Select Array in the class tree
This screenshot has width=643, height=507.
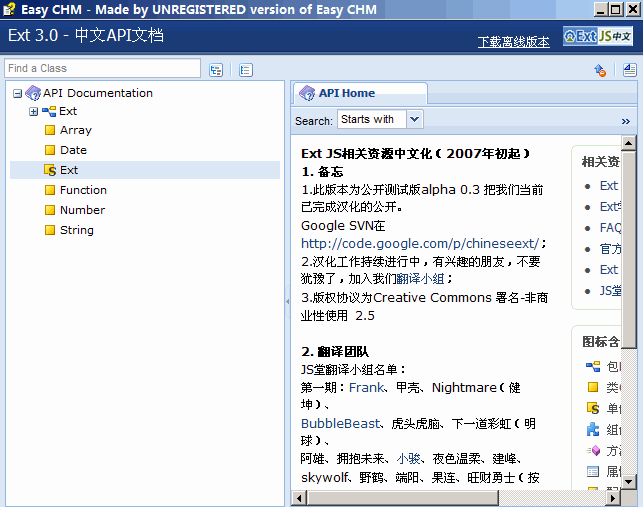(x=76, y=130)
